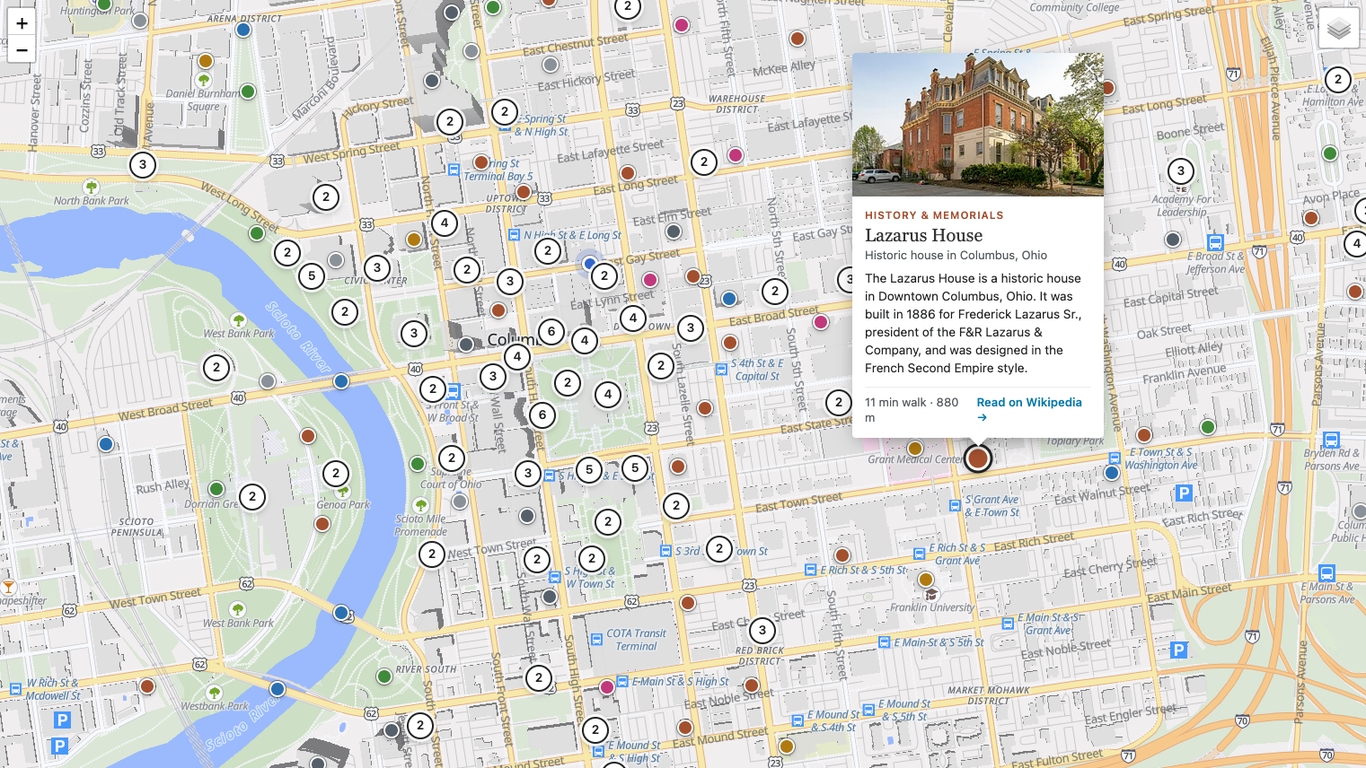Viewport: 1366px width, 768px height.
Task: Open the brown pin right of Topiary Park label
Action: click(x=1144, y=435)
